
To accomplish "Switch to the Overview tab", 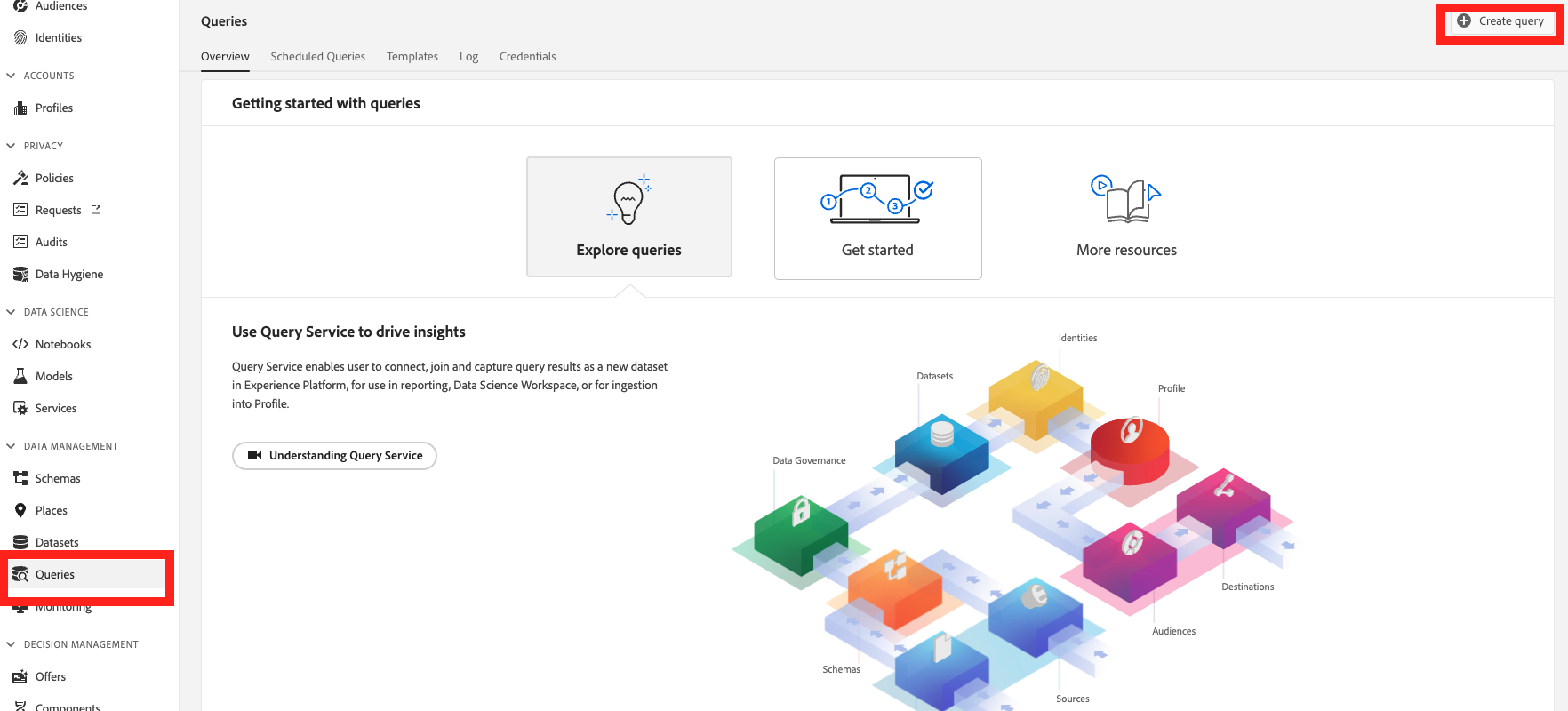I will coord(225,56).
